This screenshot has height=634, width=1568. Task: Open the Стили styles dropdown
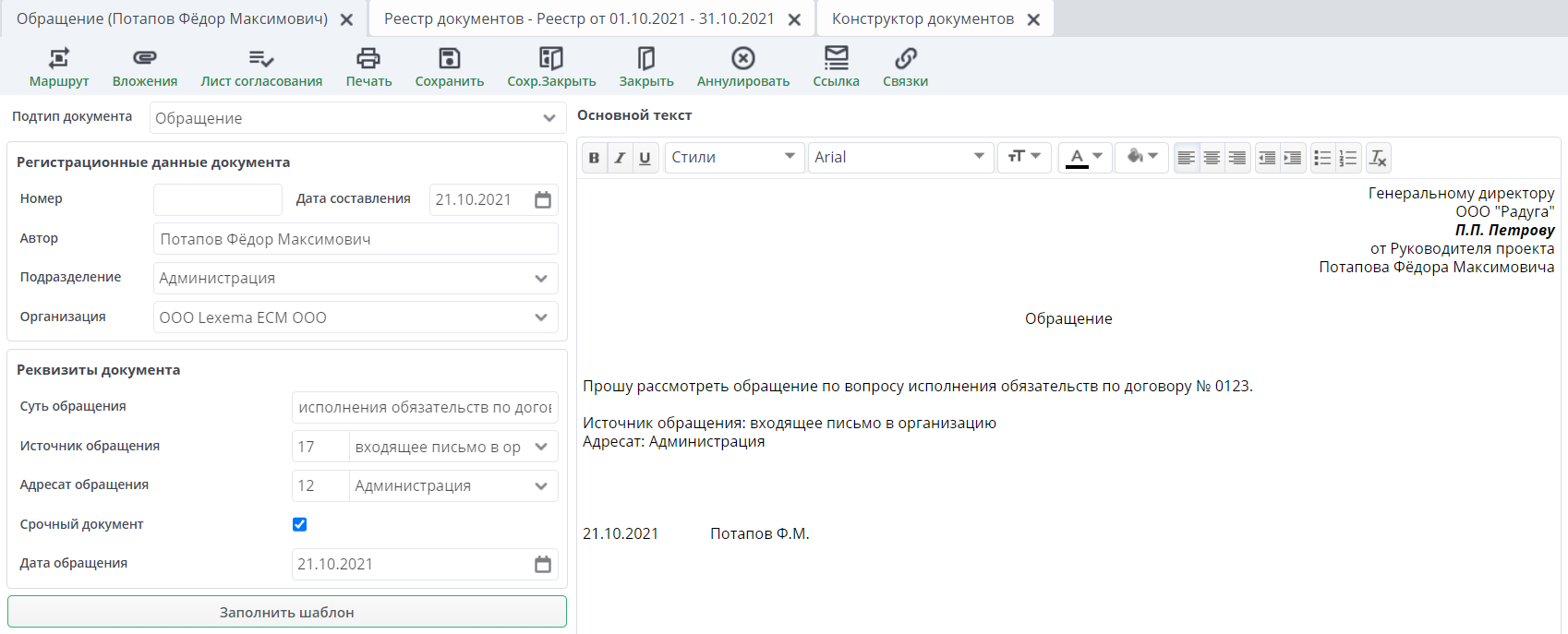pyautogui.click(x=733, y=158)
